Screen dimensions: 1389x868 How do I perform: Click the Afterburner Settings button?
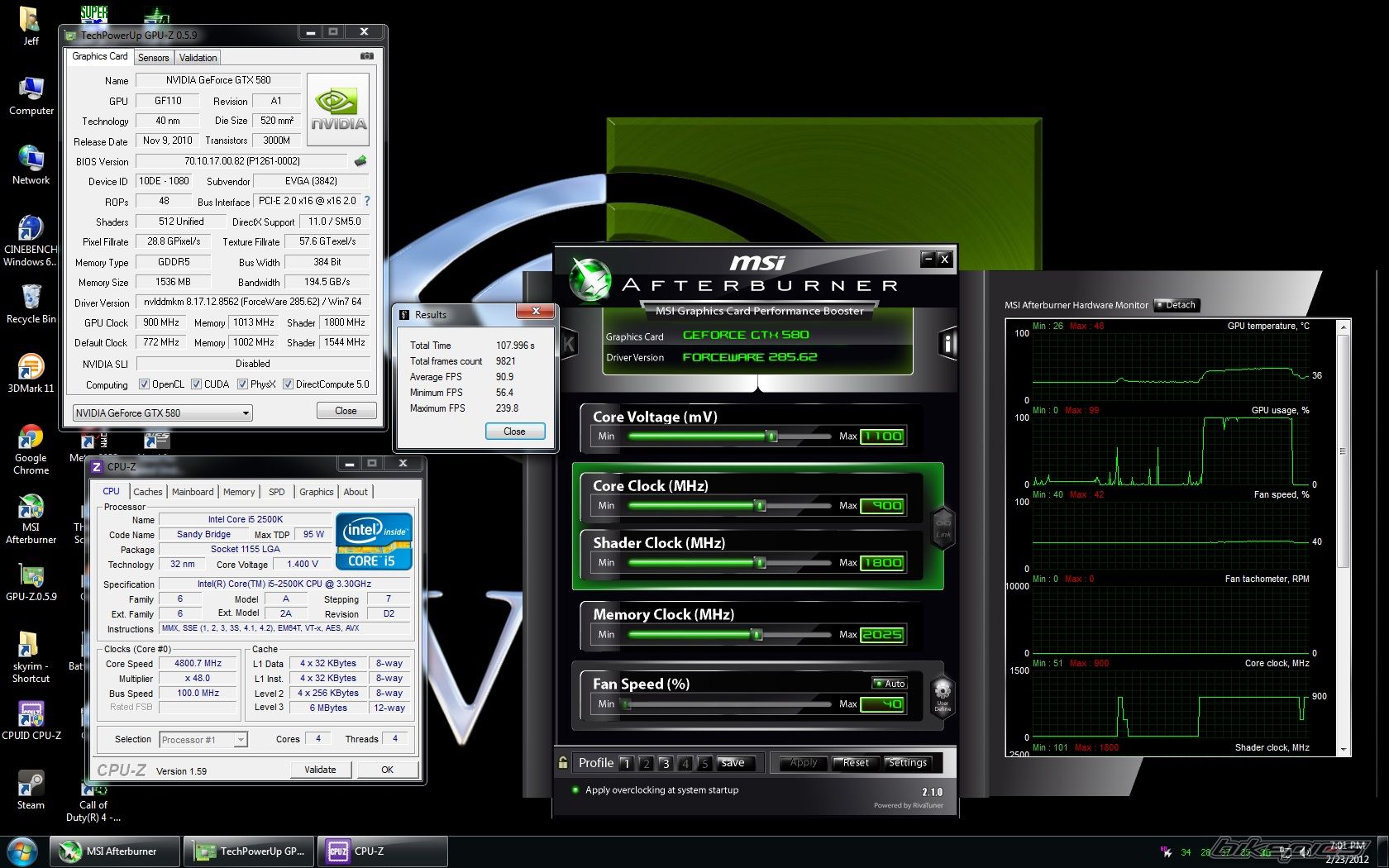tap(907, 763)
